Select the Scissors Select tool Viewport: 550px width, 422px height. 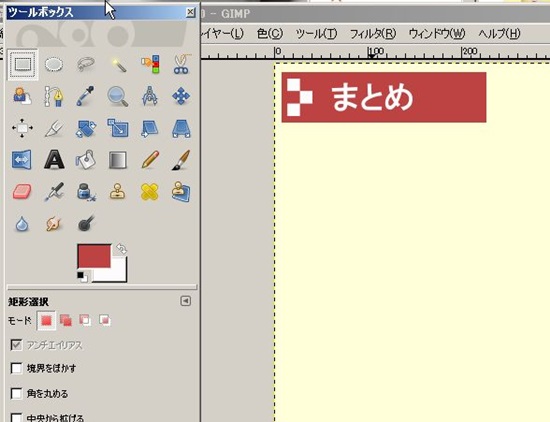[181, 64]
